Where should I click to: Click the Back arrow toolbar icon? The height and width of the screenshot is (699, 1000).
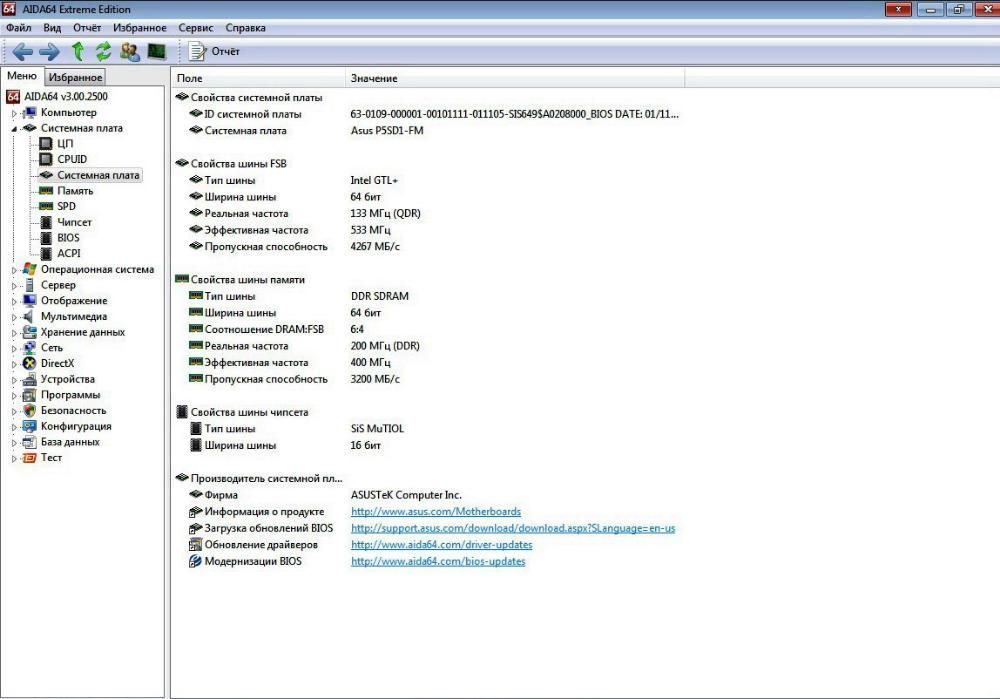(22, 52)
